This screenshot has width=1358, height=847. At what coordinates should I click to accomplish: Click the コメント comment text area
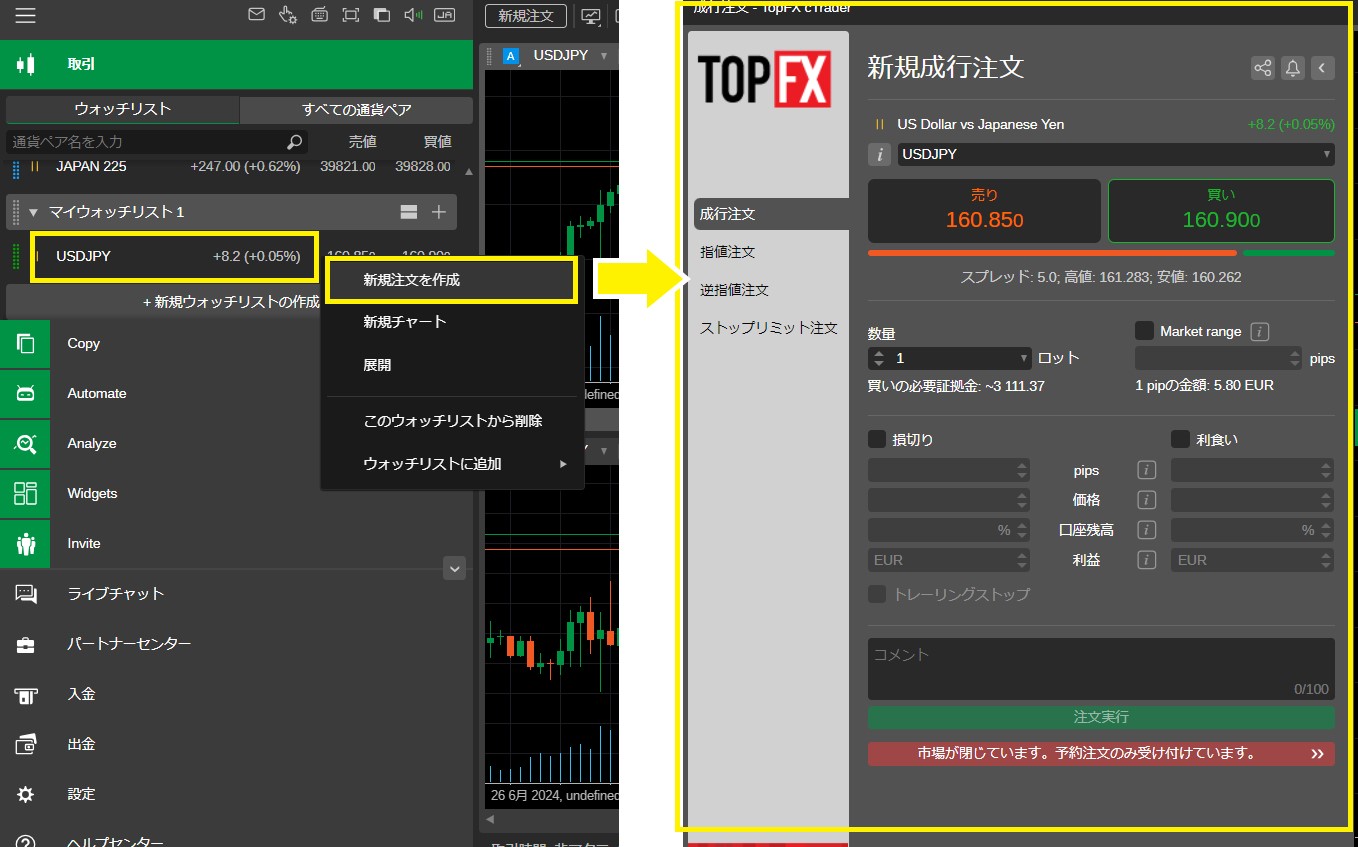(1101, 669)
